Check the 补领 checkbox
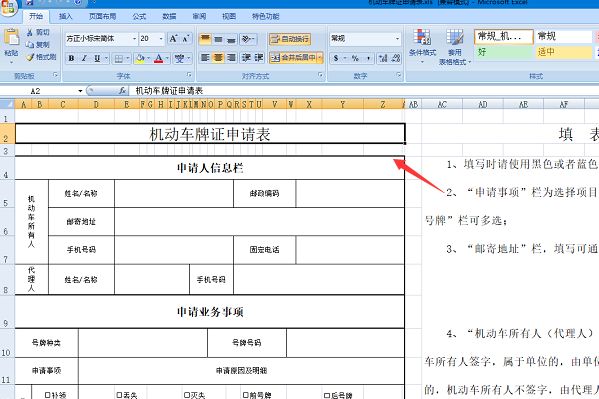The image size is (599, 399). 48,395
